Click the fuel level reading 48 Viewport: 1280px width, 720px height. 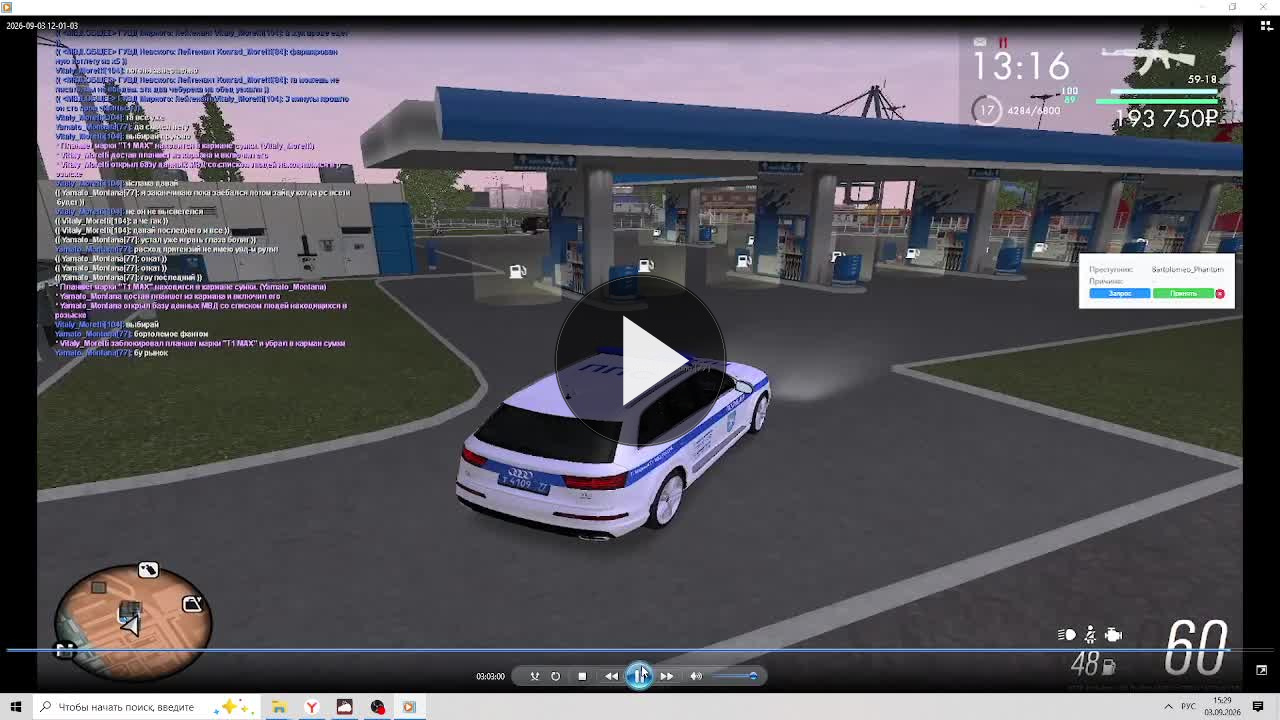click(1085, 664)
